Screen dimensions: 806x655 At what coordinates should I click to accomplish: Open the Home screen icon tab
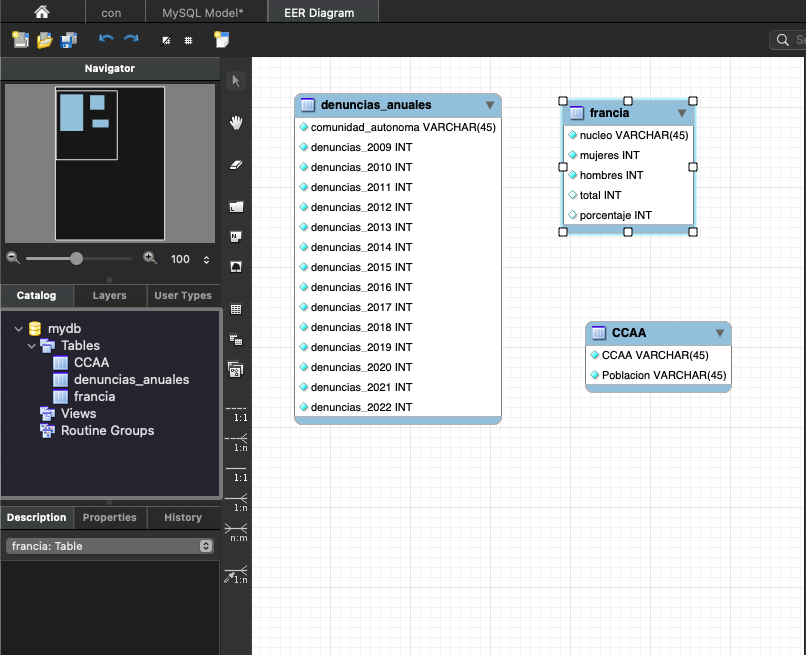click(42, 12)
